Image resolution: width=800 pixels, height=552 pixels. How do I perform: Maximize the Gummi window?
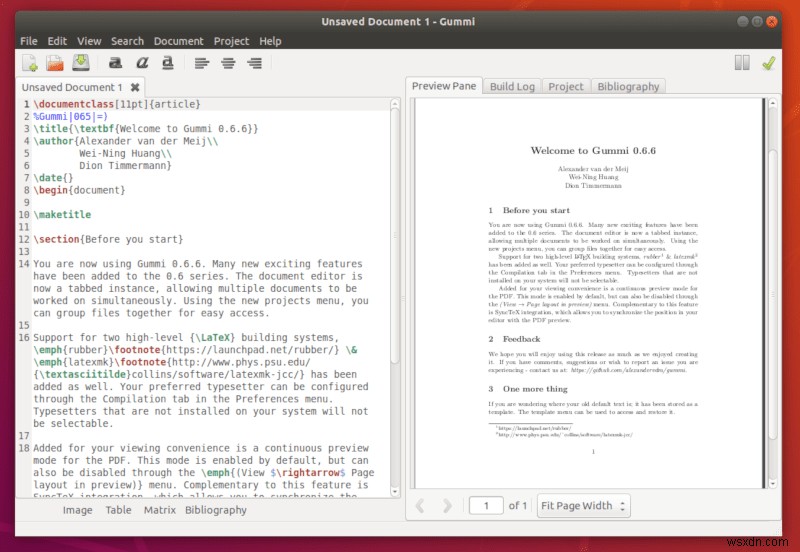[x=757, y=21]
